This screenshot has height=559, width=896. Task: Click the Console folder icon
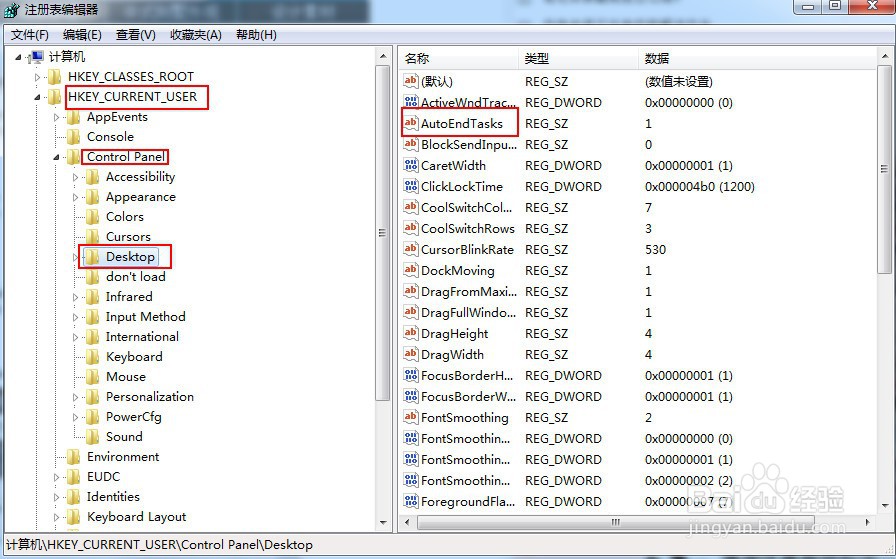[x=74, y=137]
